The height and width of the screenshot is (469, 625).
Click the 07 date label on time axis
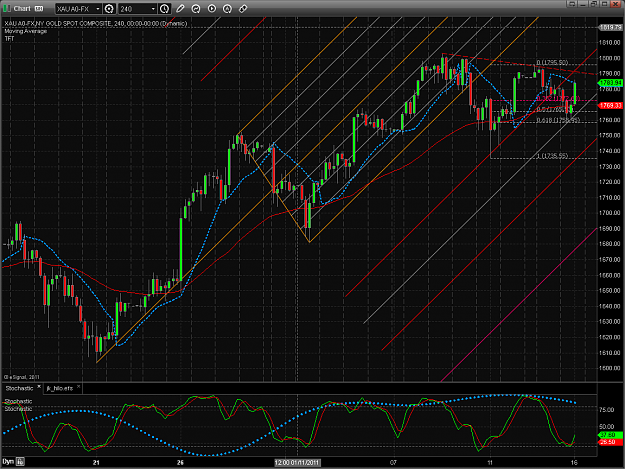coord(393,463)
